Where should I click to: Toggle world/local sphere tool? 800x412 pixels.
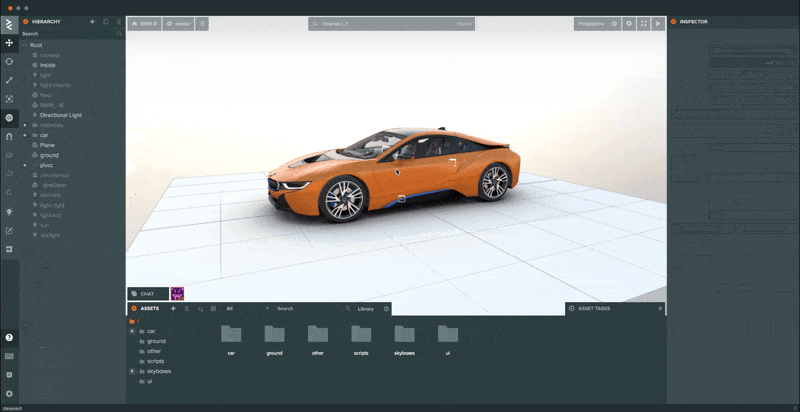pos(9,118)
